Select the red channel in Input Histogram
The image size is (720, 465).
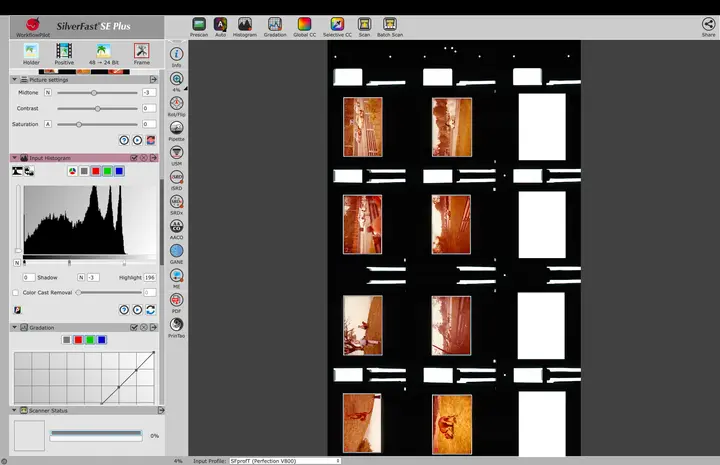click(96, 171)
